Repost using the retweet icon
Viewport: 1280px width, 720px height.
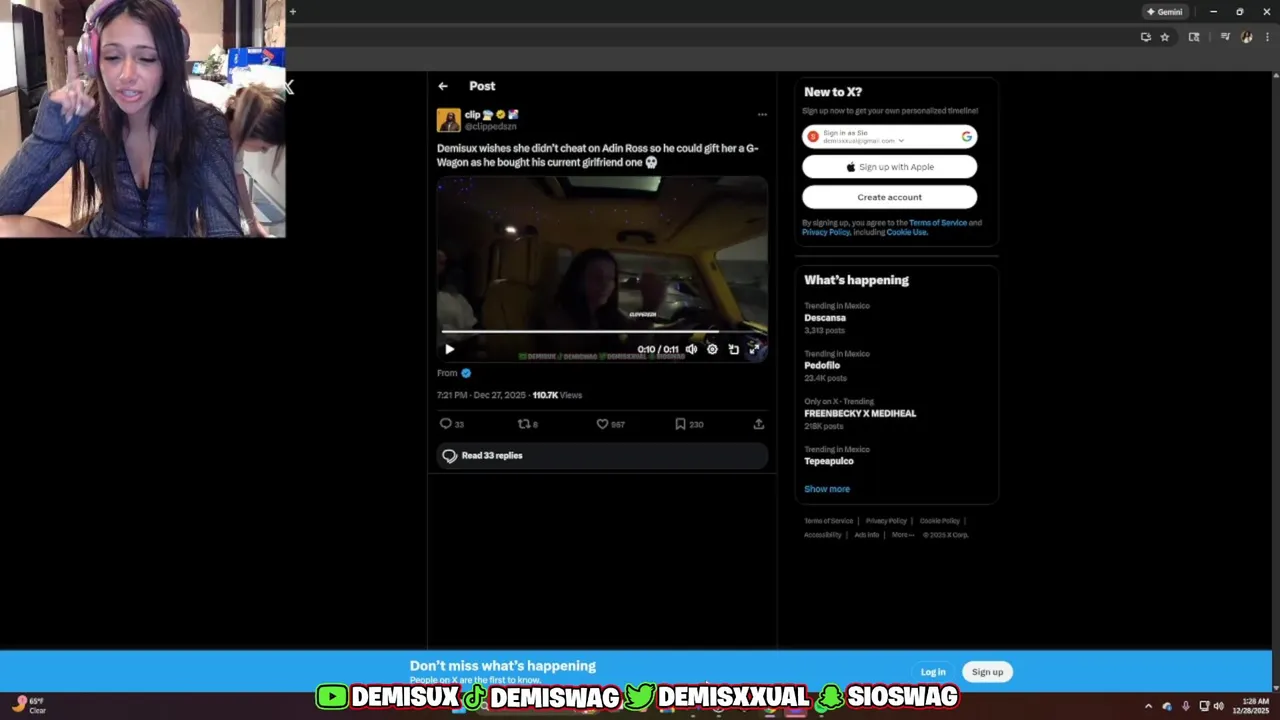point(523,424)
